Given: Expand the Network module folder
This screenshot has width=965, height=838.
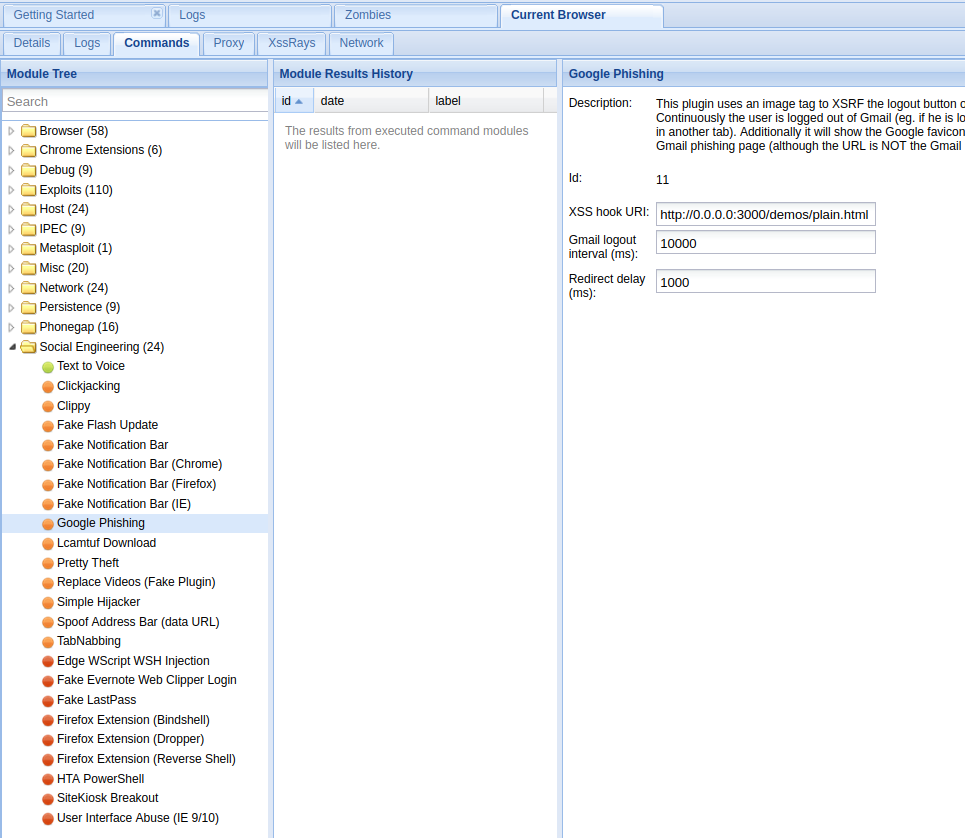Looking at the screenshot, I should 12,288.
